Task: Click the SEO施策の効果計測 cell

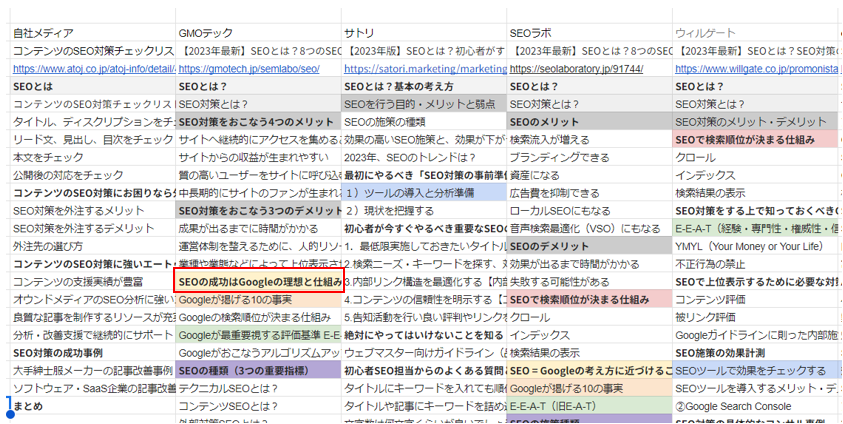Action: point(755,353)
